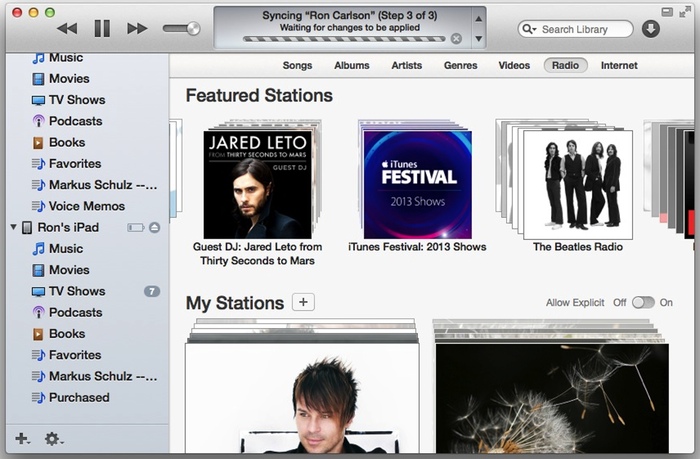This screenshot has height=459, width=700.
Task: Open library Markus Schulz playlist
Action: click(x=94, y=185)
